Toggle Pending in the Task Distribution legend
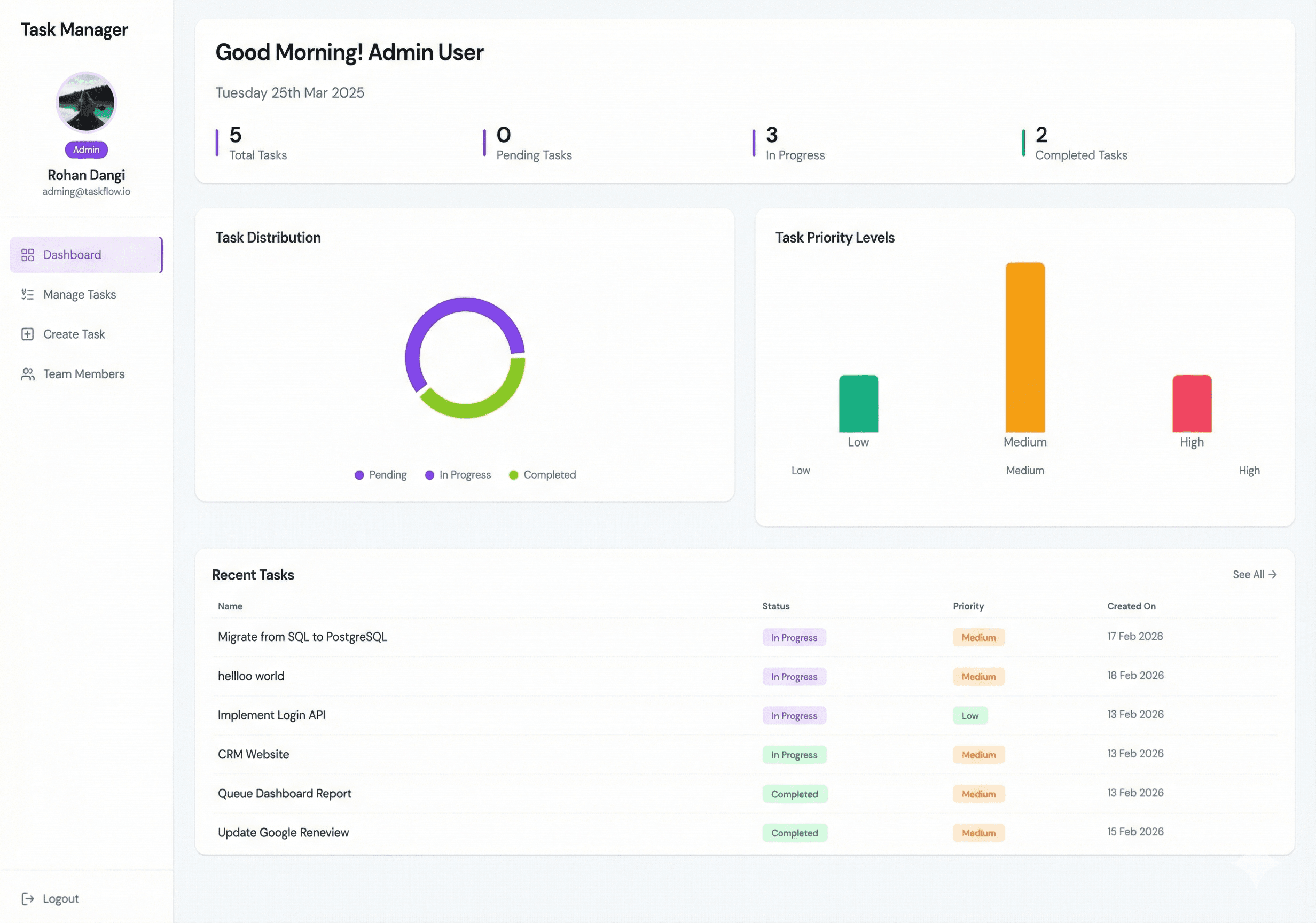The height and width of the screenshot is (923, 1316). pyautogui.click(x=380, y=475)
